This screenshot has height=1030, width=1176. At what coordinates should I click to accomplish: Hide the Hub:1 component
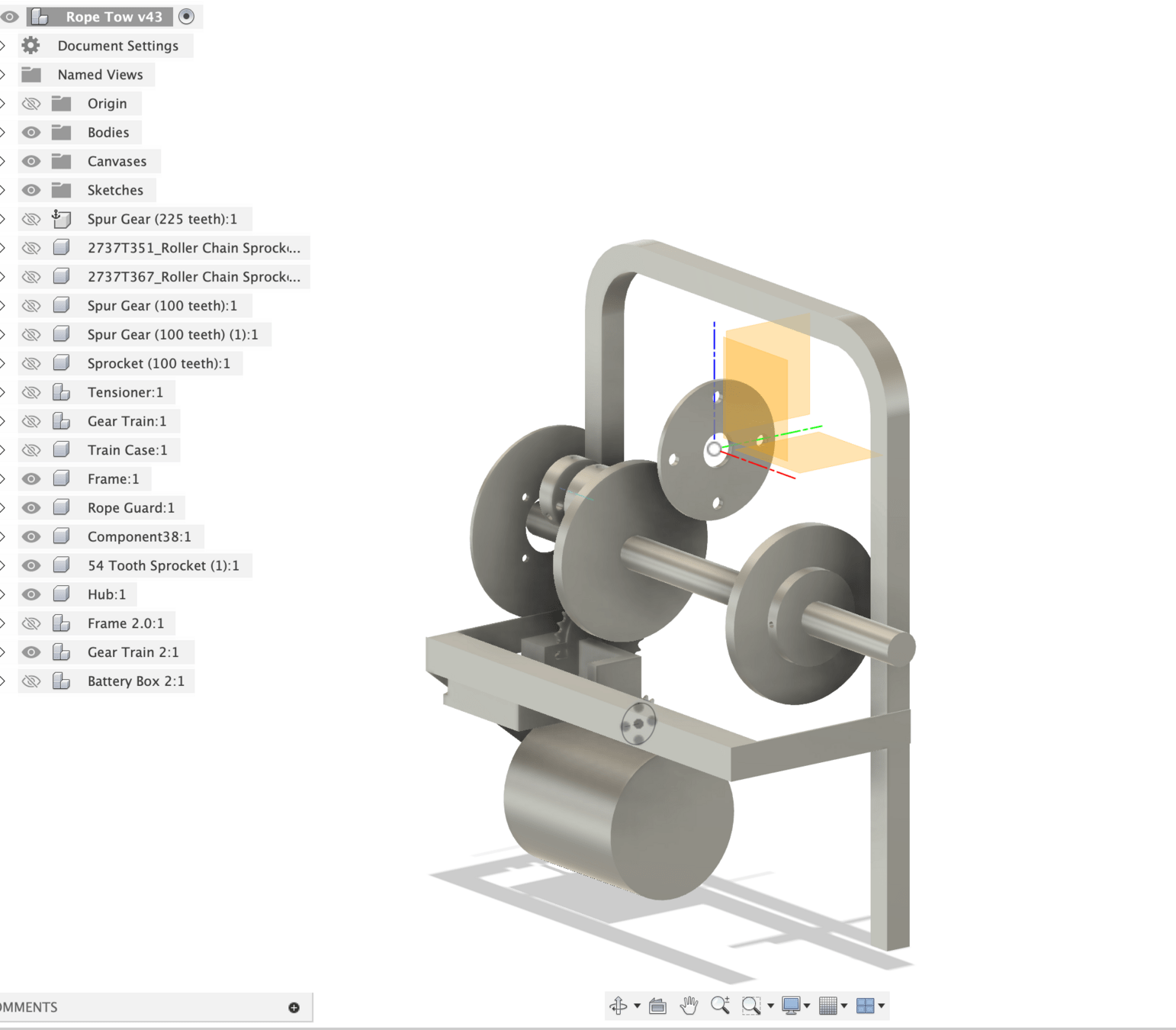coord(31,594)
